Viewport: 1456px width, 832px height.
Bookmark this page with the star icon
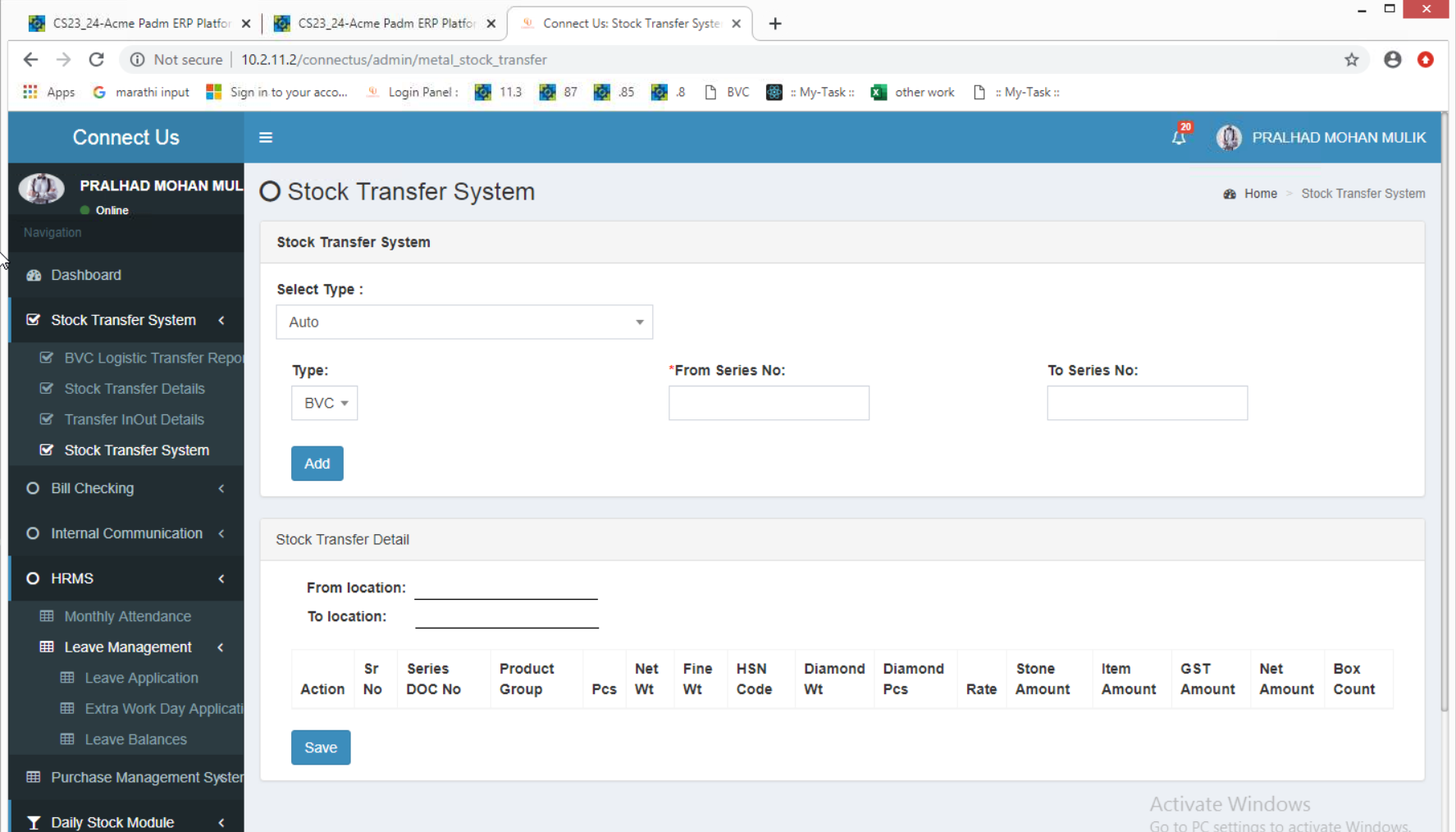coord(1352,59)
